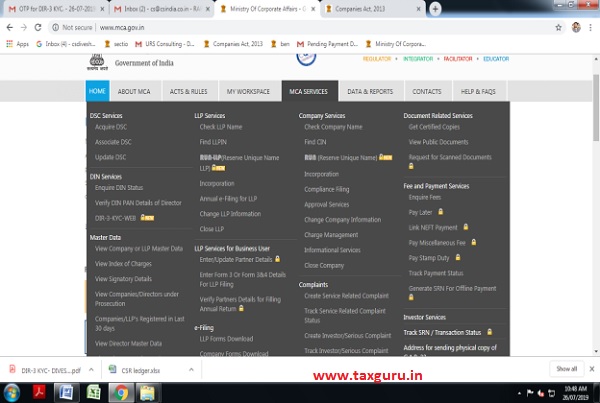
Task: Open ABOUT MCA menu
Action: [134, 91]
